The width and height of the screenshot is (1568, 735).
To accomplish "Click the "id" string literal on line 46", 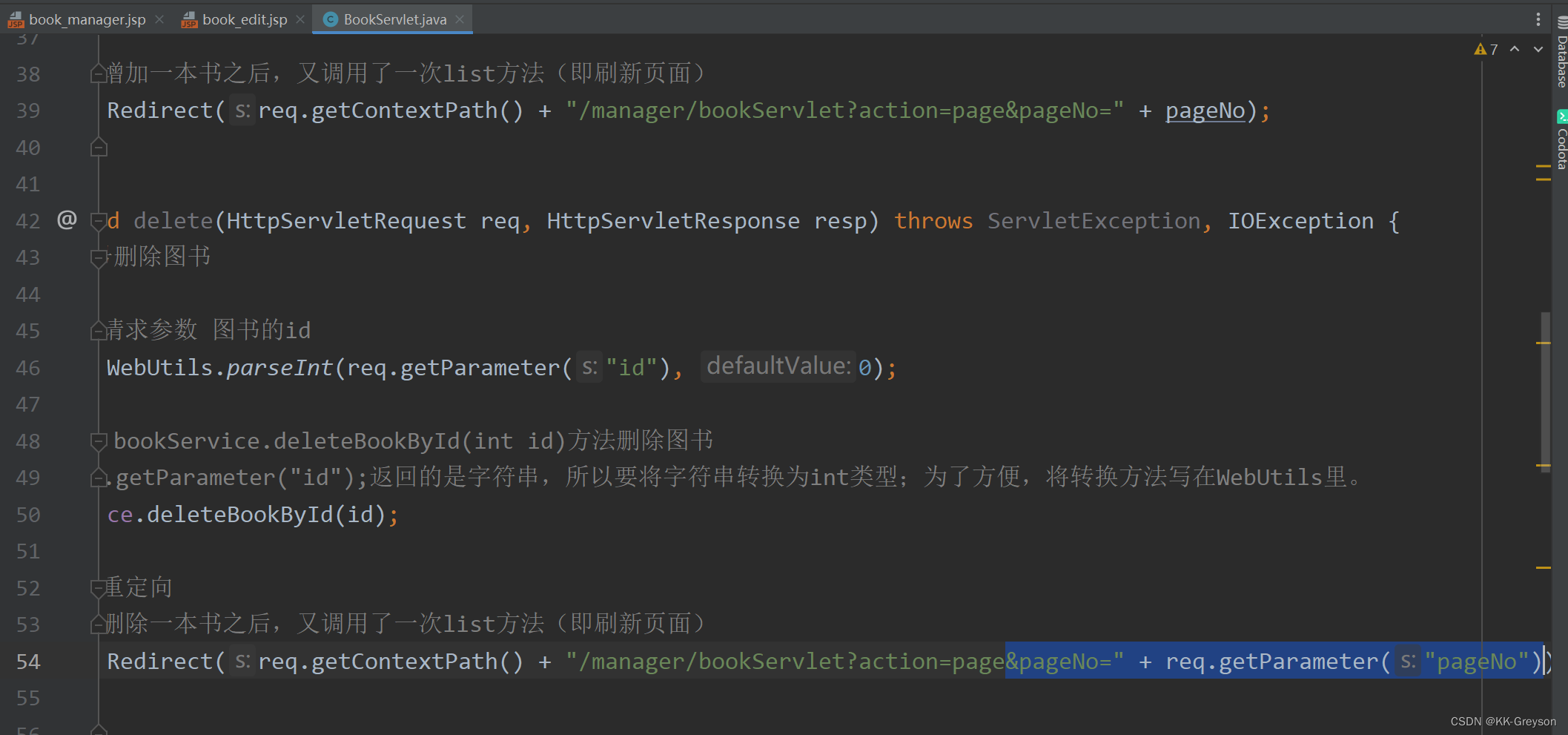I will [x=632, y=368].
